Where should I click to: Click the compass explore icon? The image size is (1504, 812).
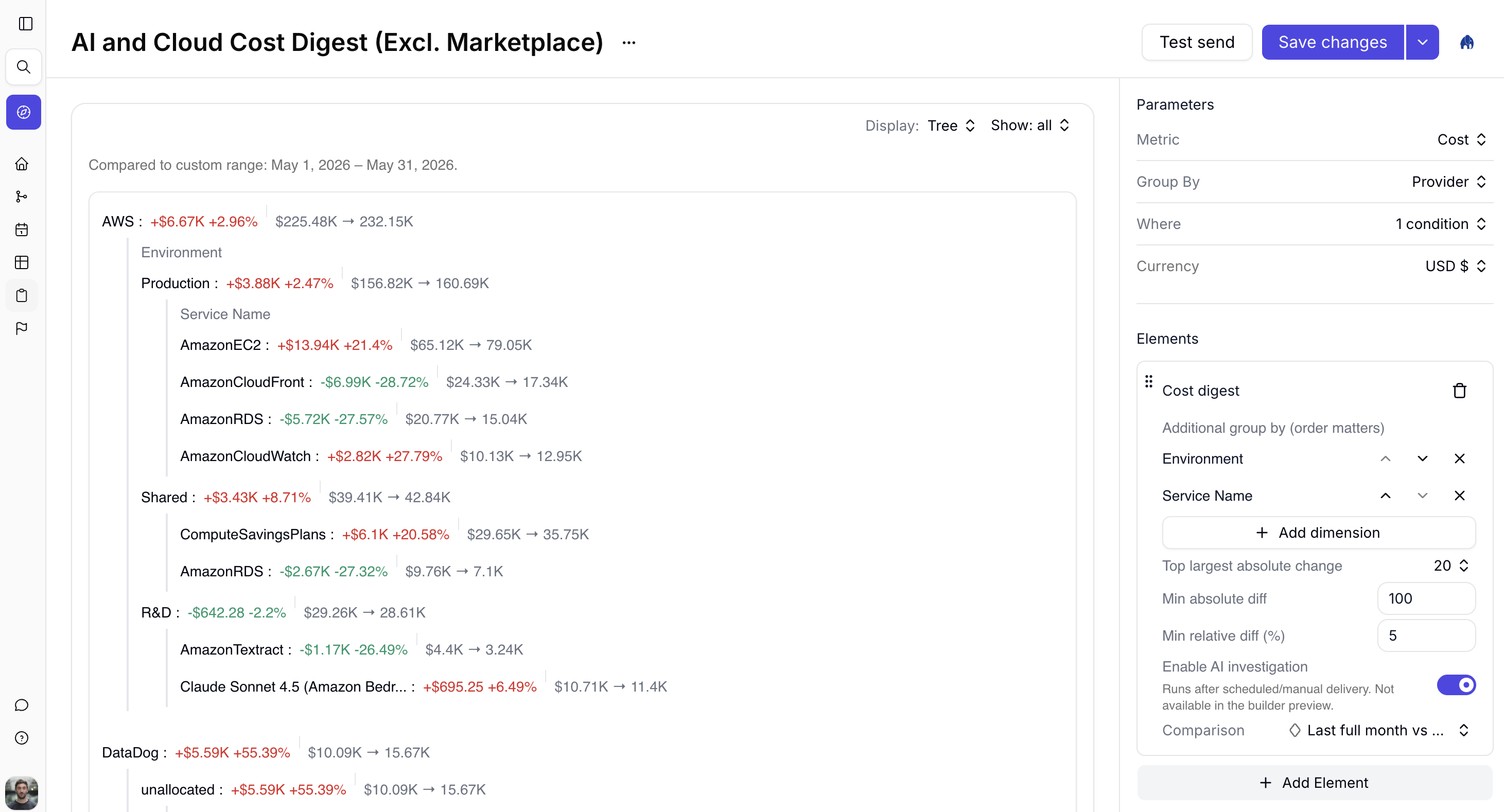click(x=23, y=112)
